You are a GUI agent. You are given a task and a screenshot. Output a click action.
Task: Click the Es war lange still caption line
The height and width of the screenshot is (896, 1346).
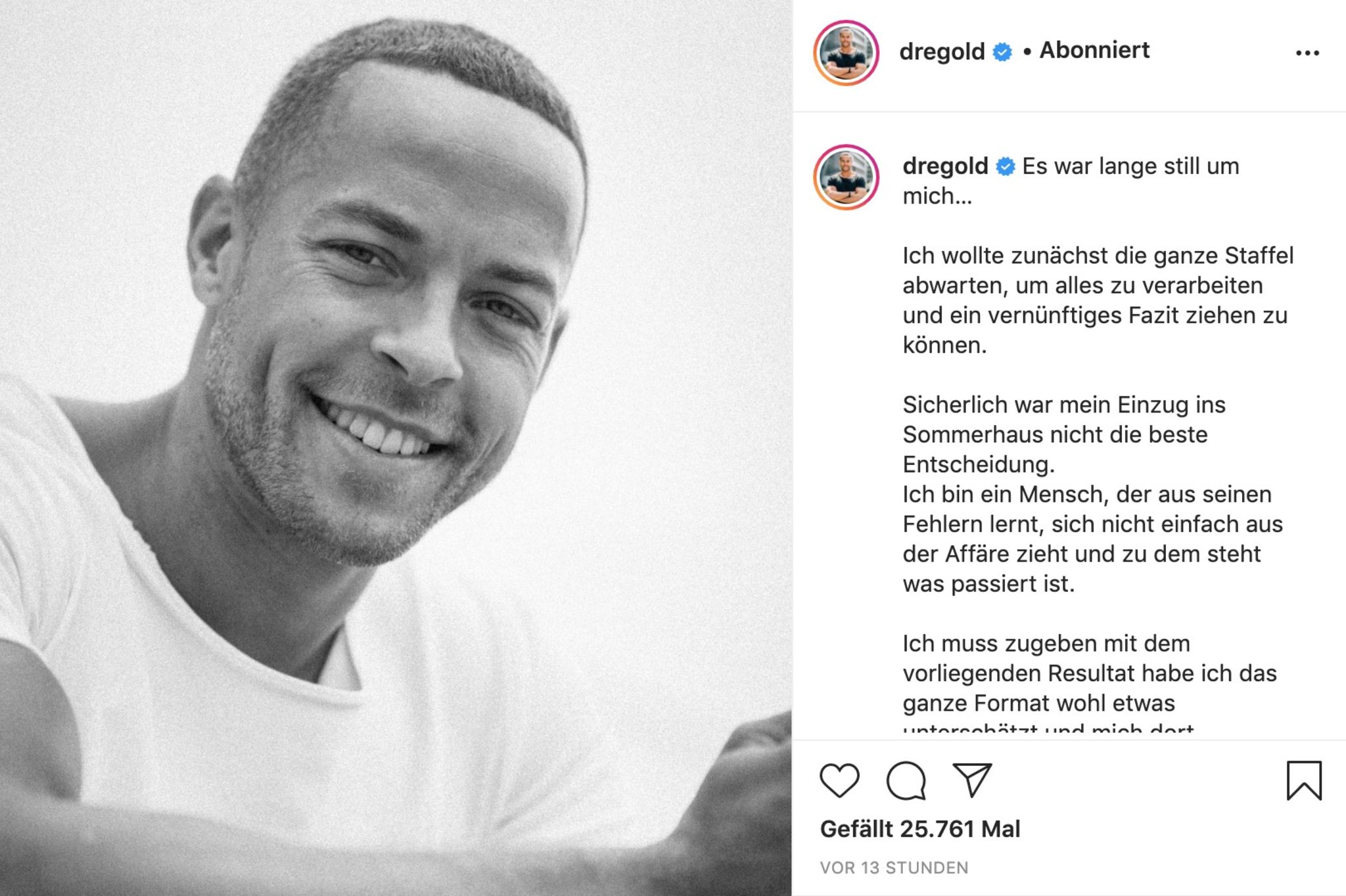coord(1071,181)
